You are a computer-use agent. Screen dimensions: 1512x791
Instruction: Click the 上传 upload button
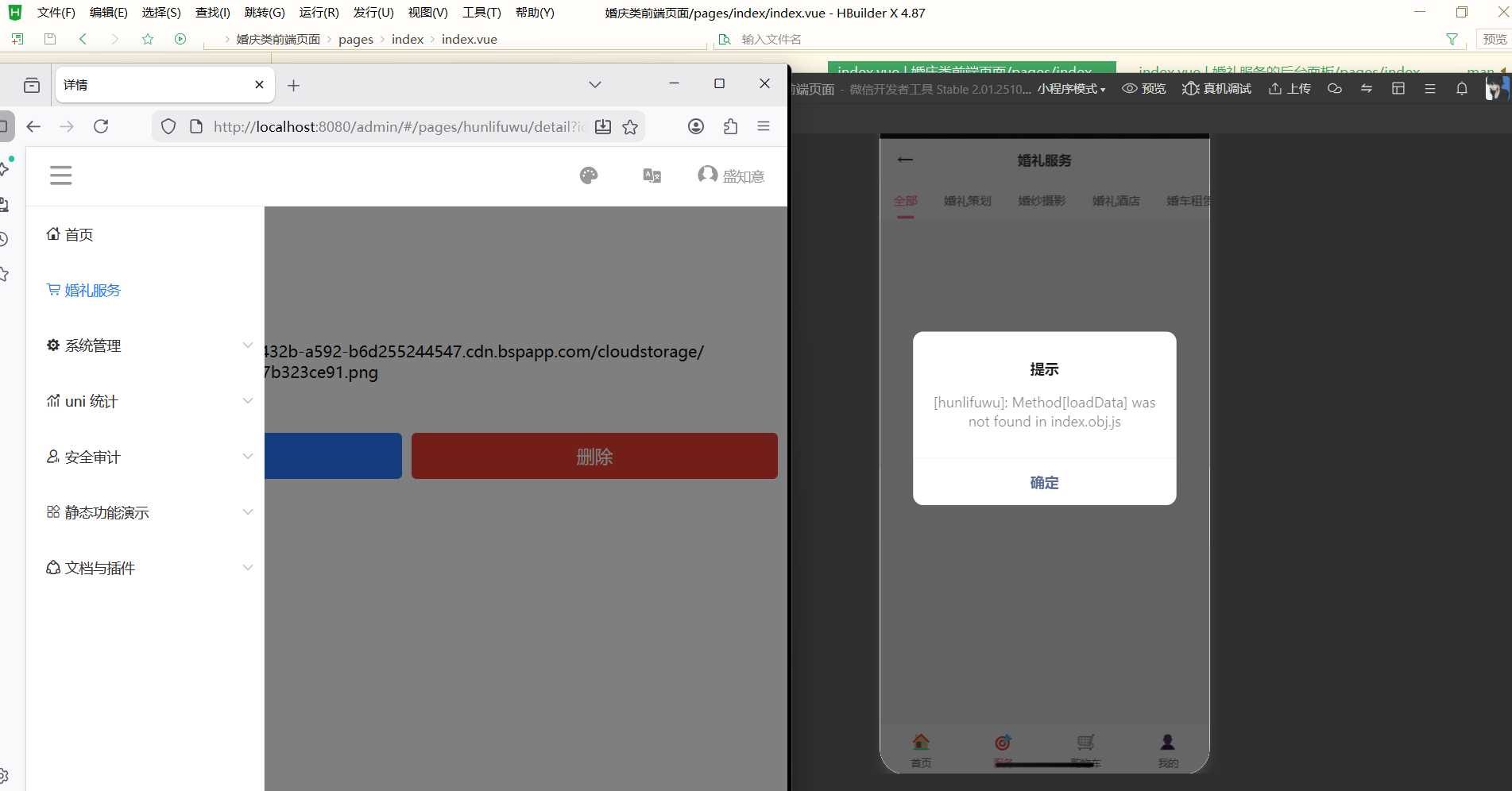pyautogui.click(x=1290, y=89)
